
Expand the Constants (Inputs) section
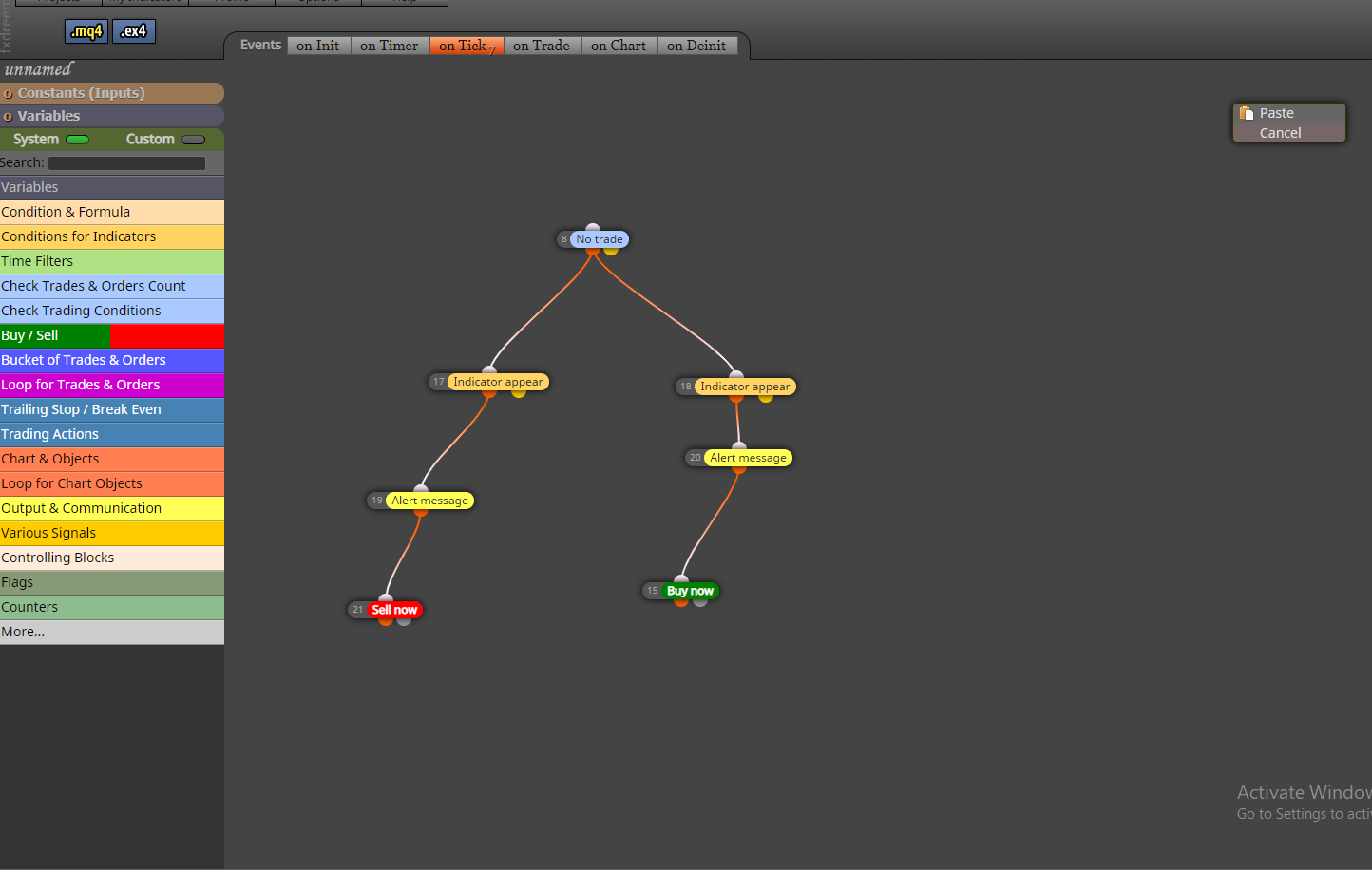click(x=112, y=93)
